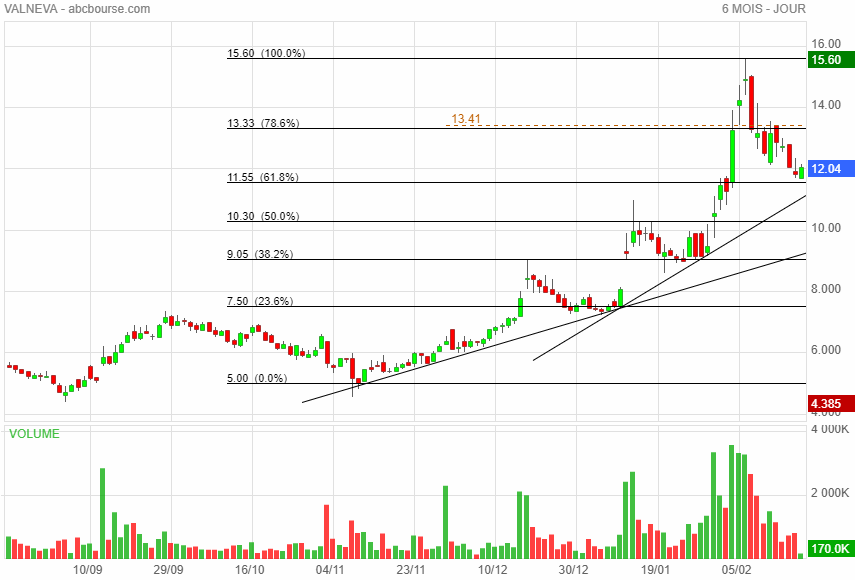Select the 7.50 (23.6%) Fibonacci label
This screenshot has width=855, height=580.
coord(260,301)
